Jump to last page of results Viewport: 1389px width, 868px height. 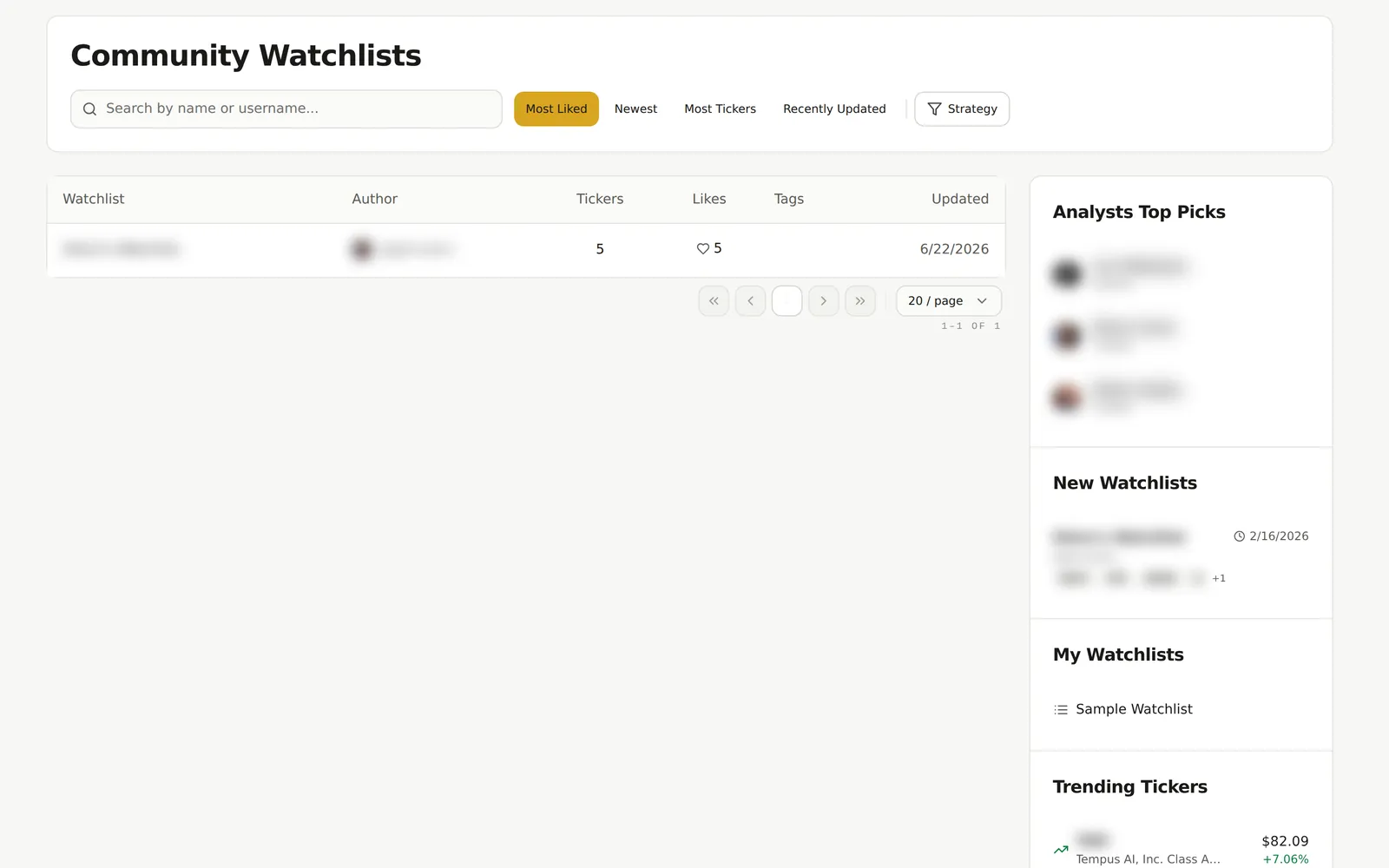[859, 301]
